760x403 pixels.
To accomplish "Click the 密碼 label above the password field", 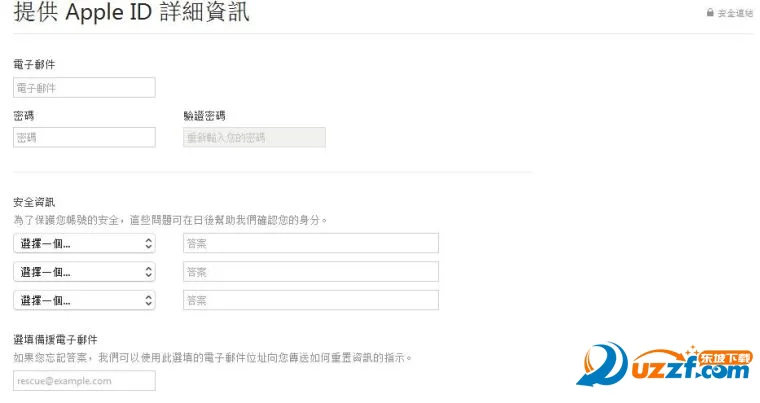I will (24, 115).
